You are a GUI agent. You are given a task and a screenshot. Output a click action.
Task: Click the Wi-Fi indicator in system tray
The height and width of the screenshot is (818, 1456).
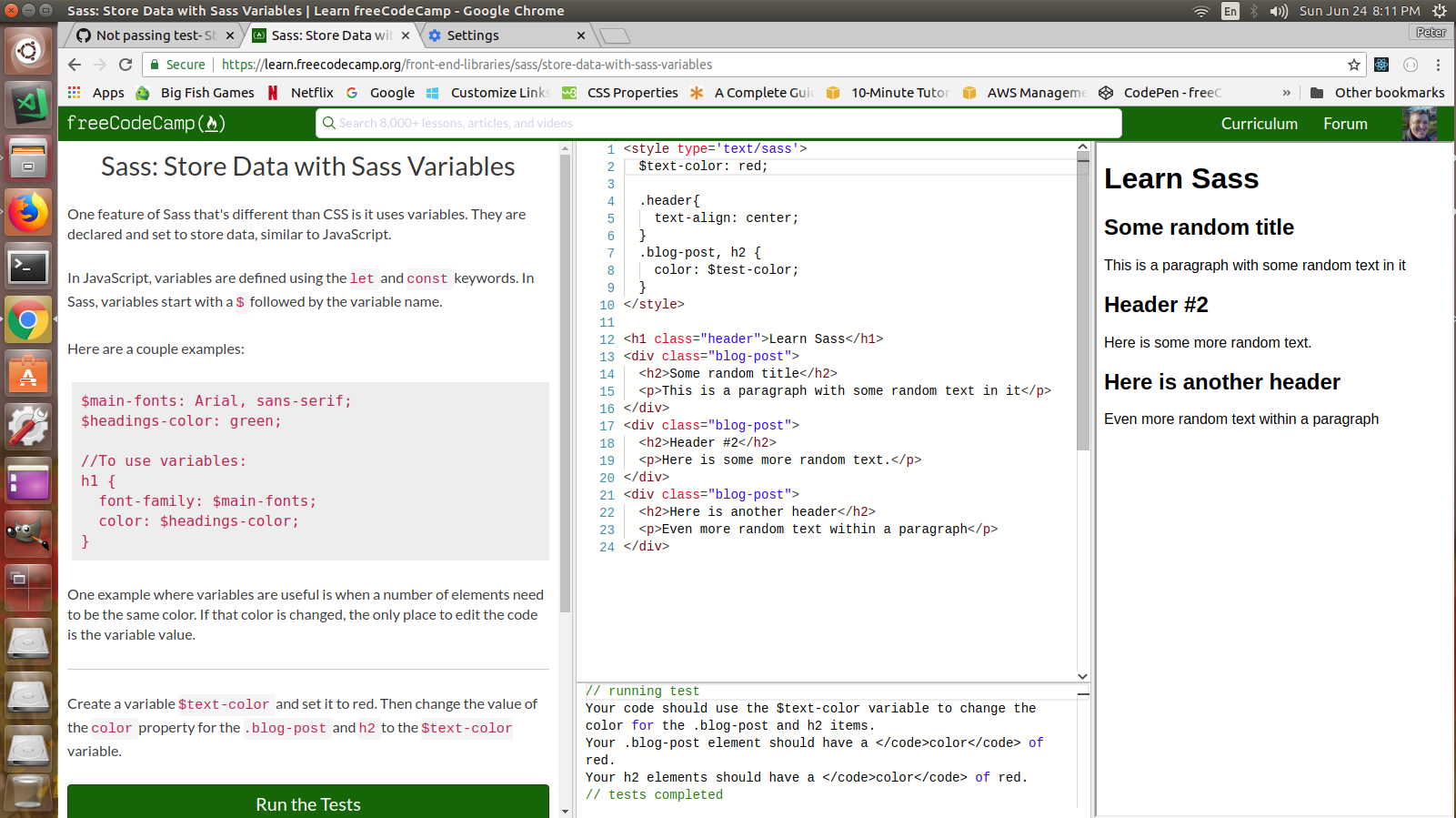tap(1201, 11)
